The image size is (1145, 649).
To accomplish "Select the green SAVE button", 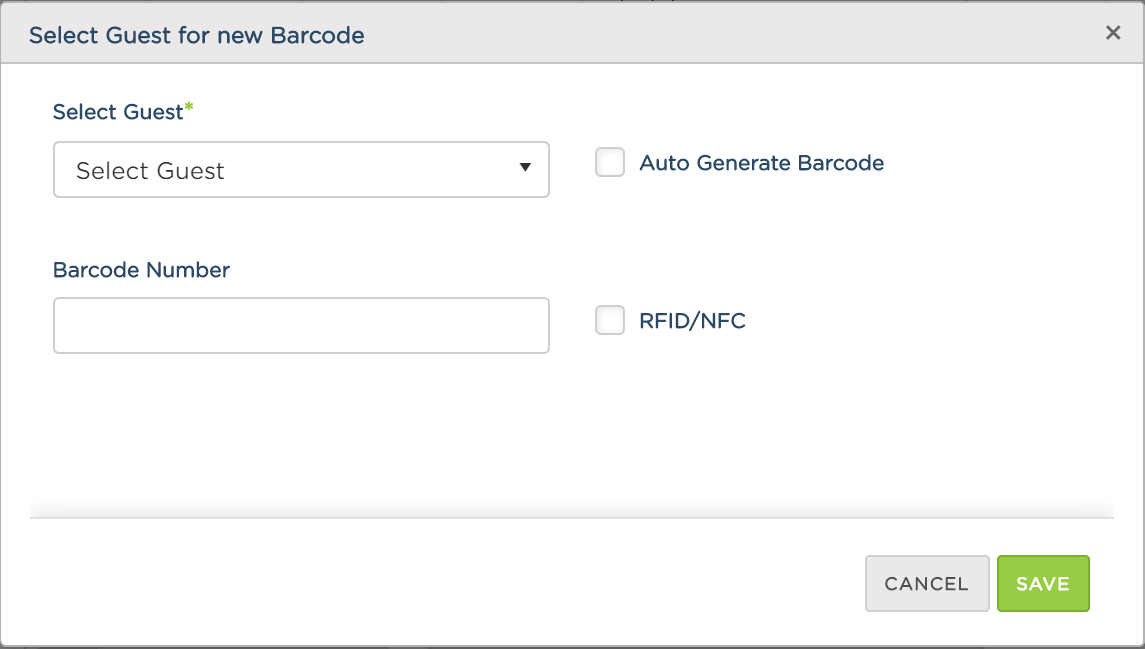I will point(1043,583).
